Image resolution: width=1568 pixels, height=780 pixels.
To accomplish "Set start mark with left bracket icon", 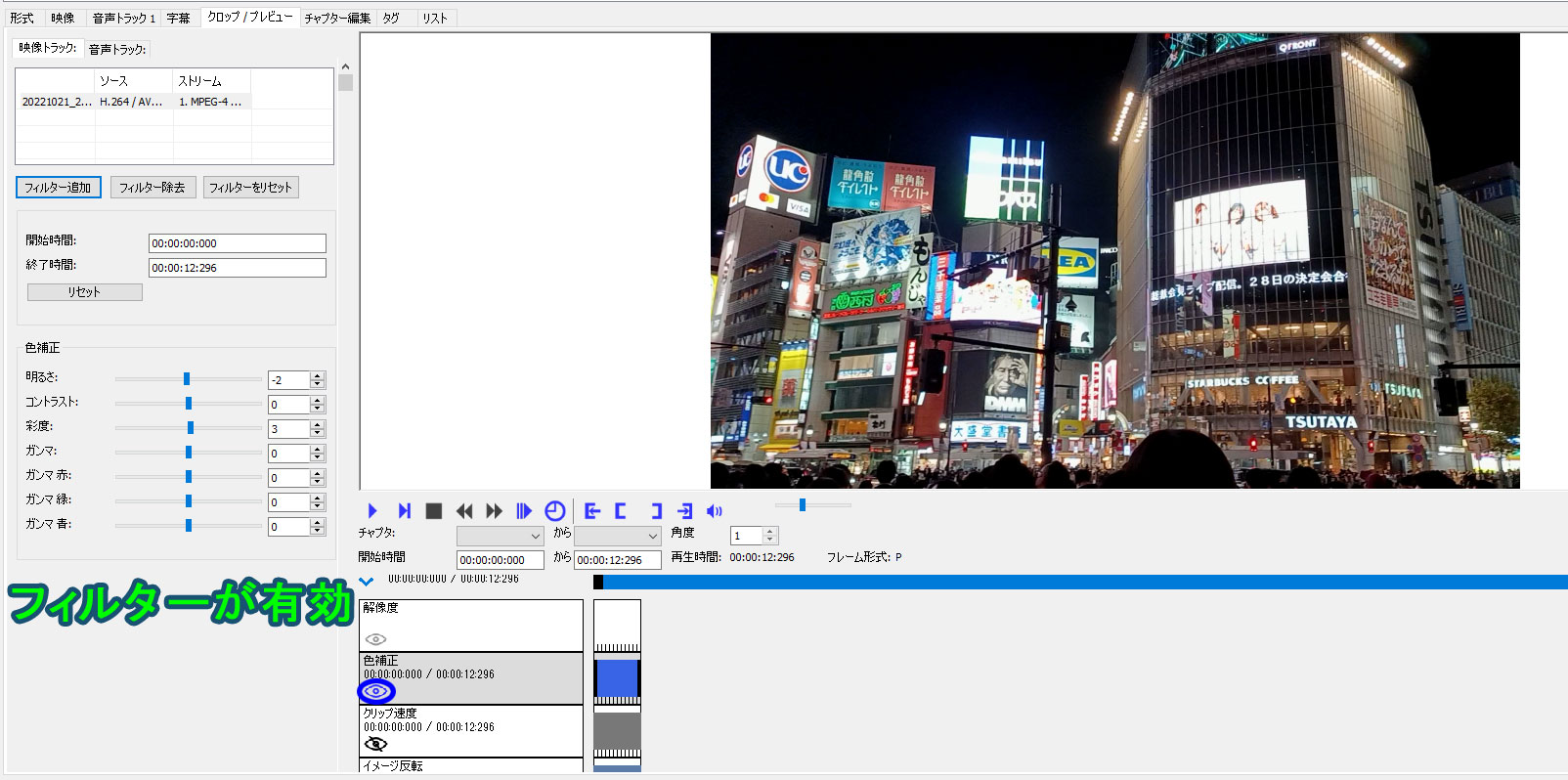I will pos(621,511).
